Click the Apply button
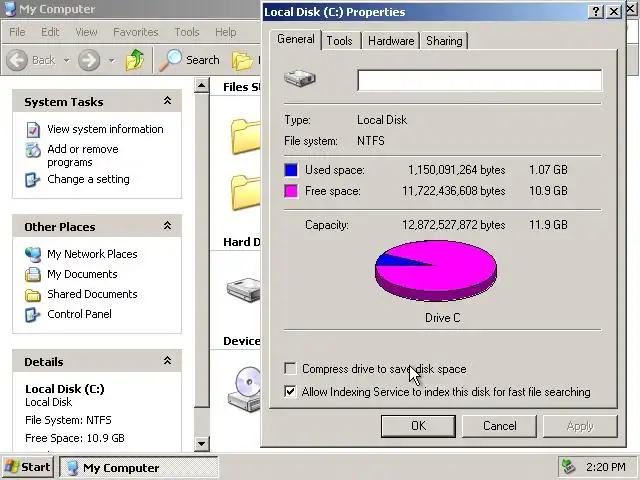Image resolution: width=640 pixels, height=480 pixels. (x=580, y=426)
